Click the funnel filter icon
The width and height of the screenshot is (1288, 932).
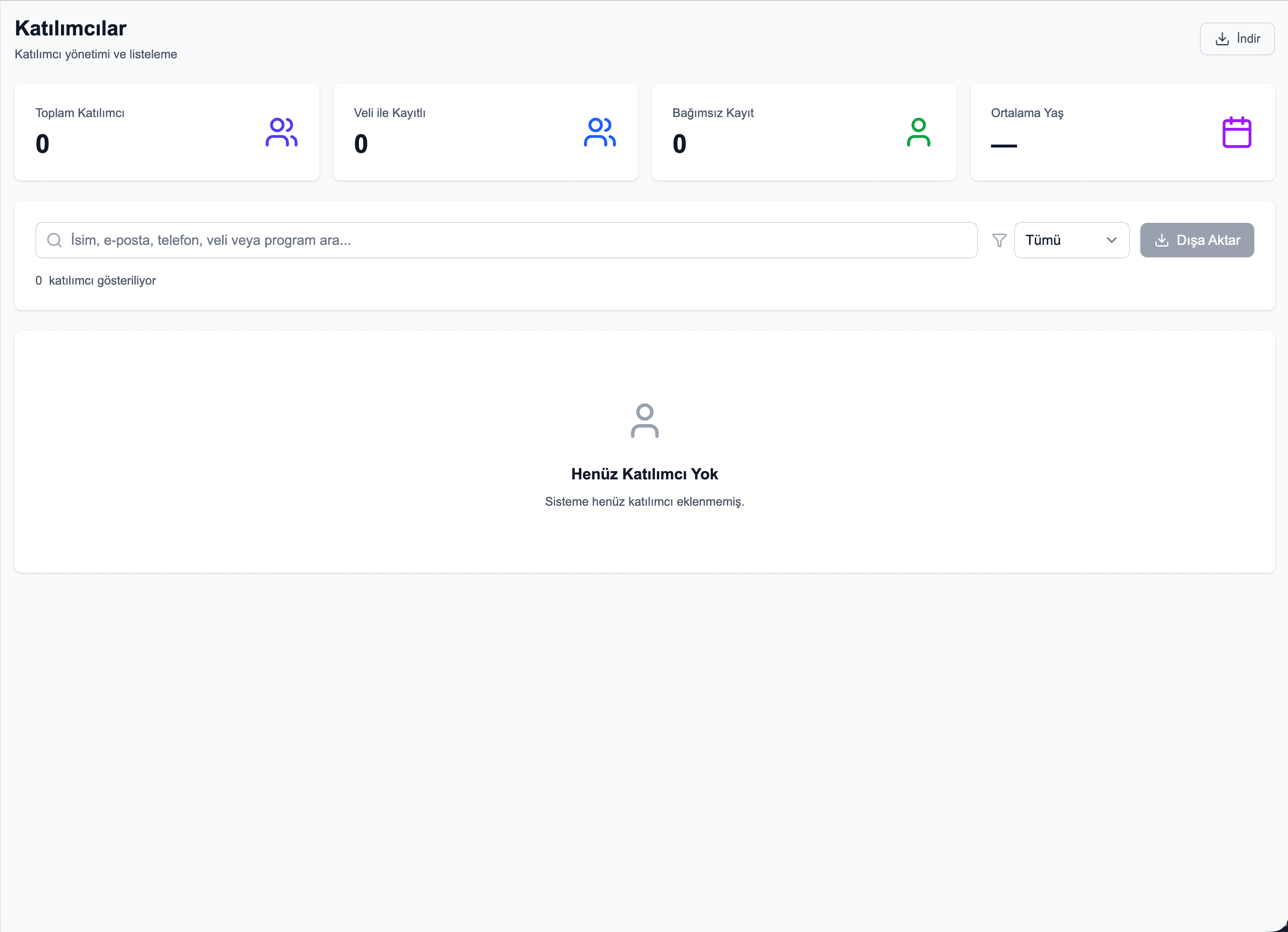(999, 240)
